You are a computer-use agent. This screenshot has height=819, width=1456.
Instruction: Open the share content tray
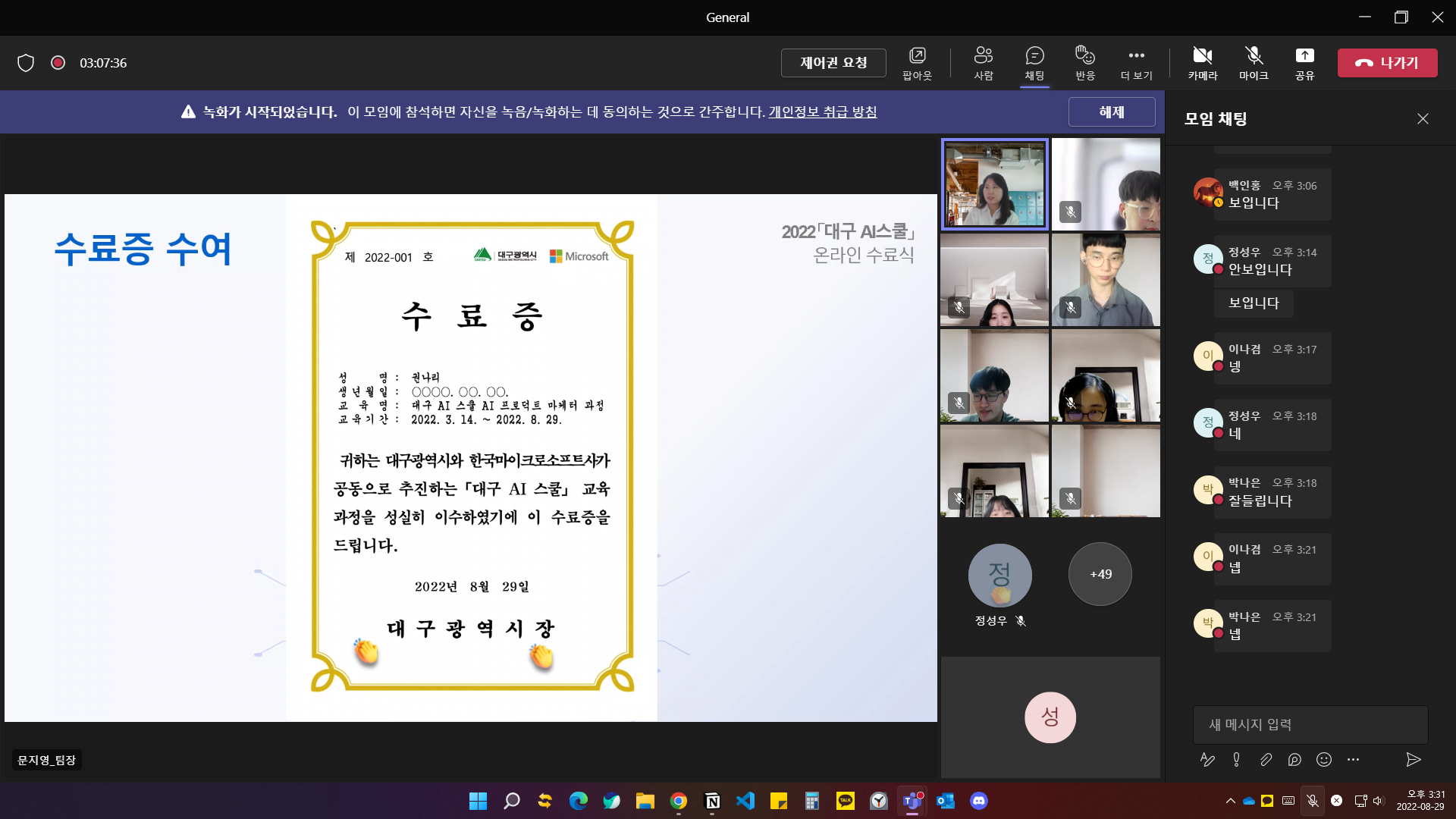click(x=1304, y=62)
